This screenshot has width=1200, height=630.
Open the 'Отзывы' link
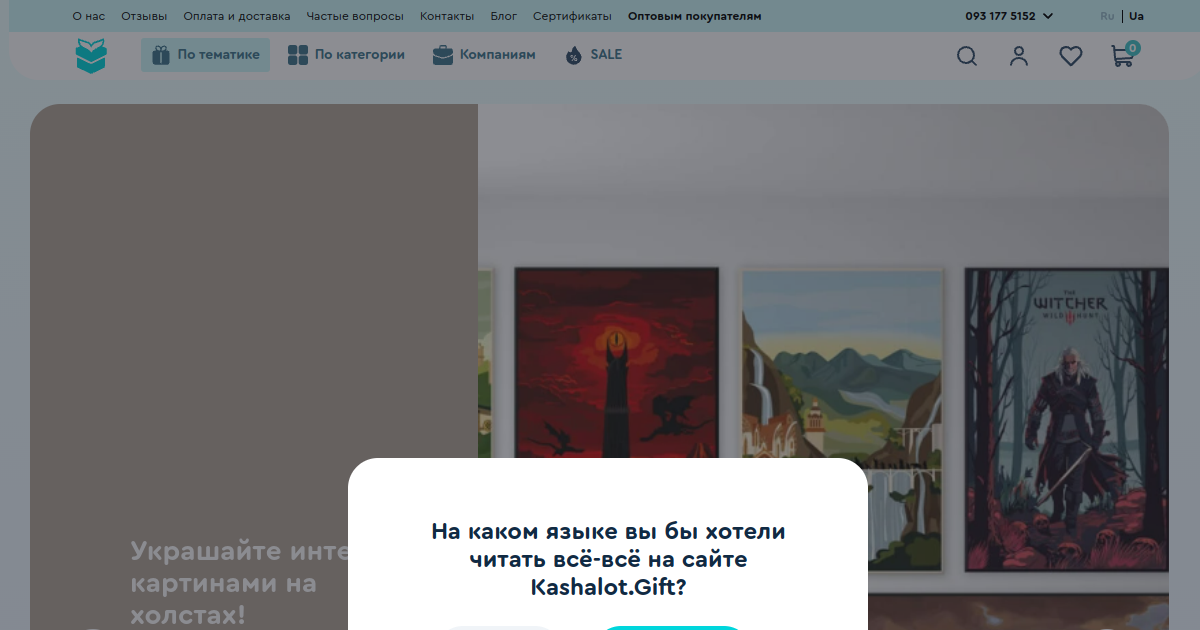144,16
